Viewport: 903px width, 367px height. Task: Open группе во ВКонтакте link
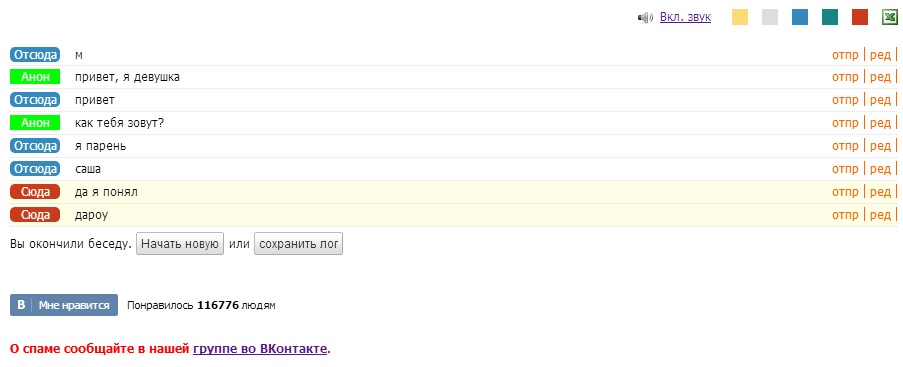coord(260,349)
